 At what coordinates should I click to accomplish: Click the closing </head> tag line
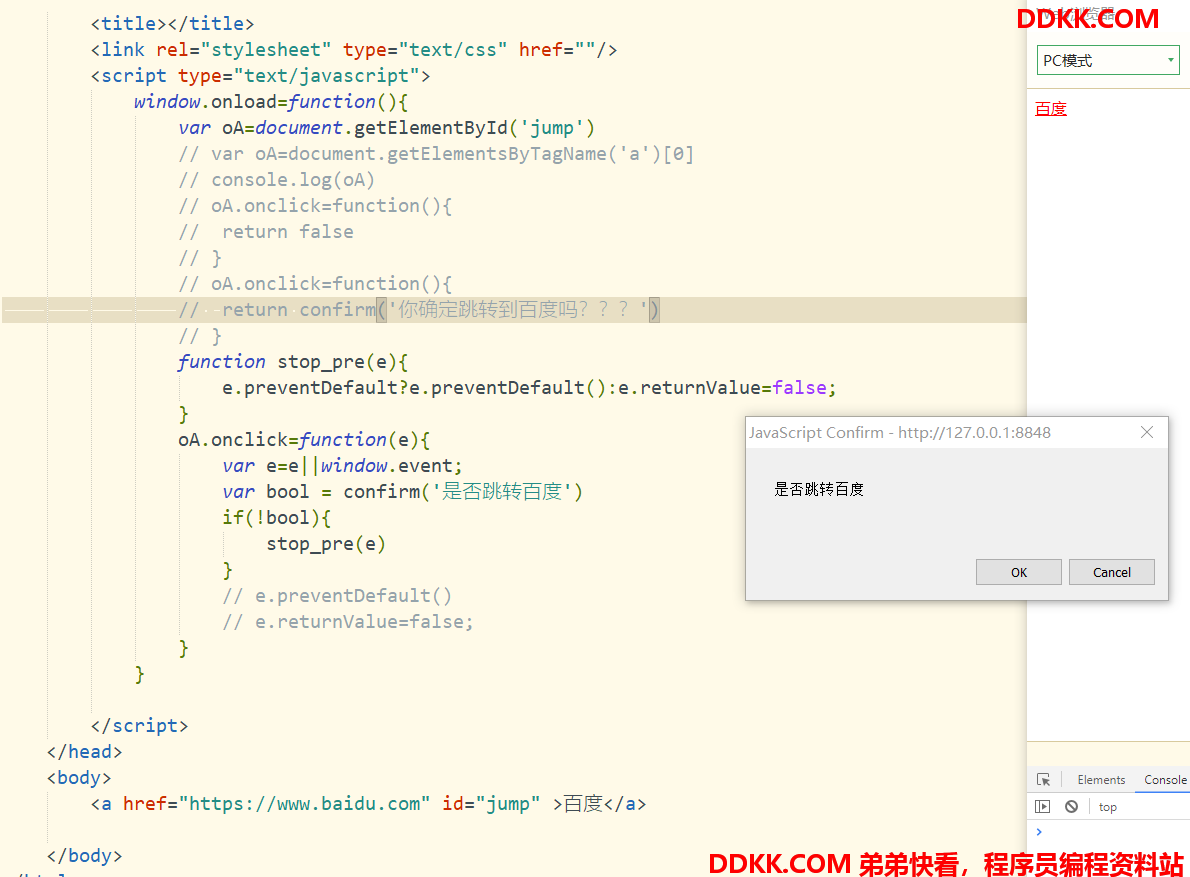click(x=84, y=752)
